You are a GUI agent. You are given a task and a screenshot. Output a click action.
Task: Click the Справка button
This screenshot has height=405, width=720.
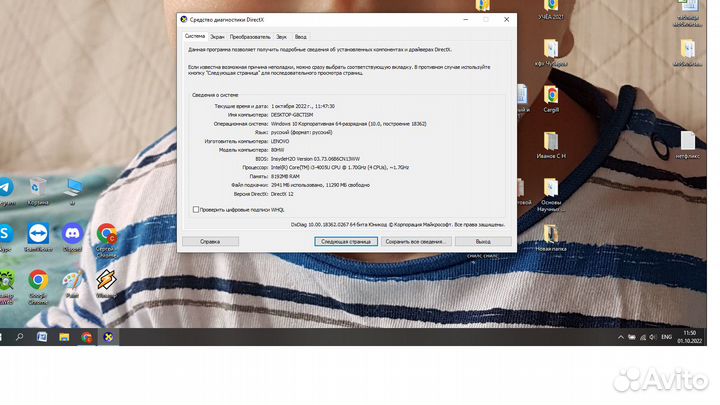(210, 242)
